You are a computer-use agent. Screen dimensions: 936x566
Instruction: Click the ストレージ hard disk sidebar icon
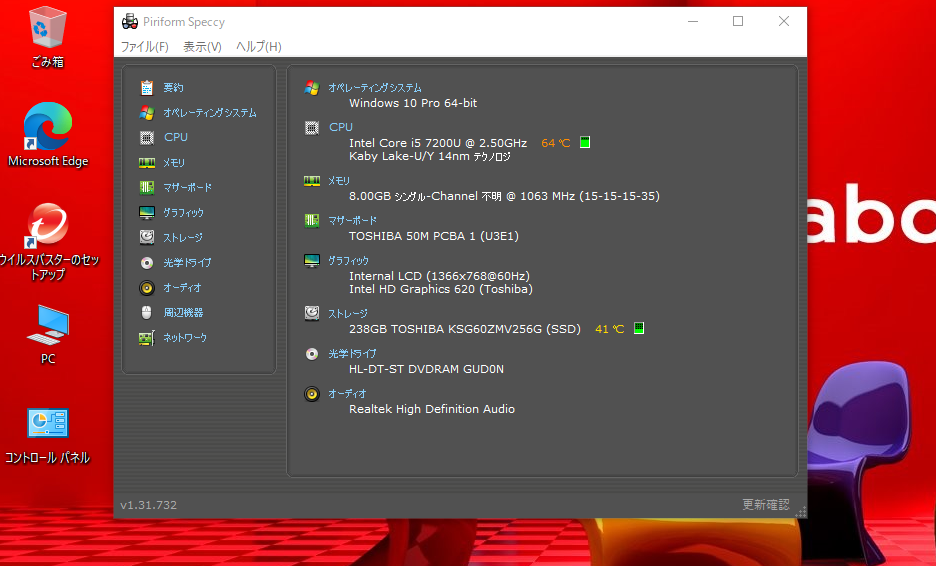[x=147, y=238]
